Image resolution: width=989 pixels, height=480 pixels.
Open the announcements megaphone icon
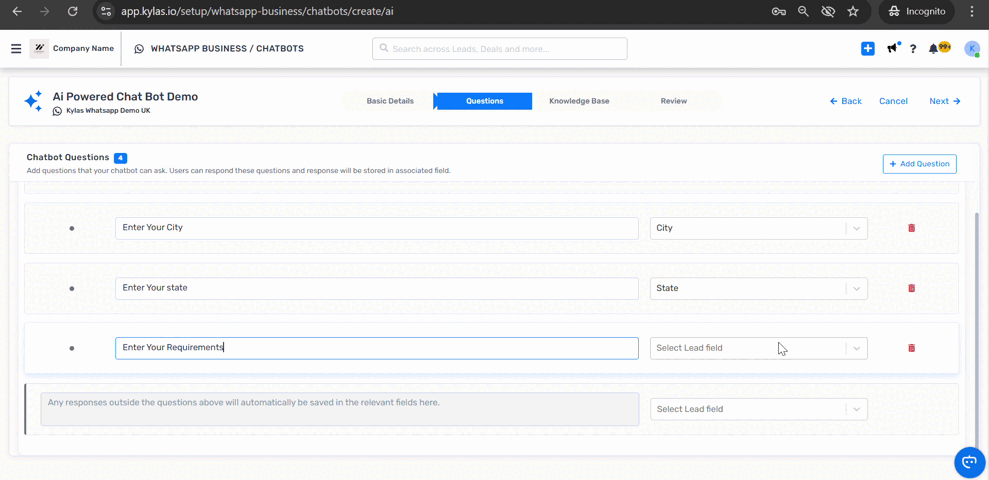892,48
